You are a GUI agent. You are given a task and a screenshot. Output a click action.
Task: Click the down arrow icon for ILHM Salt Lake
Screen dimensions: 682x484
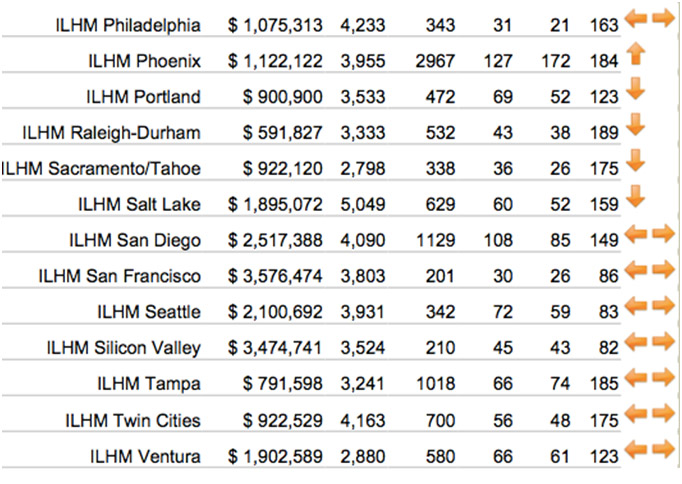[x=635, y=196]
